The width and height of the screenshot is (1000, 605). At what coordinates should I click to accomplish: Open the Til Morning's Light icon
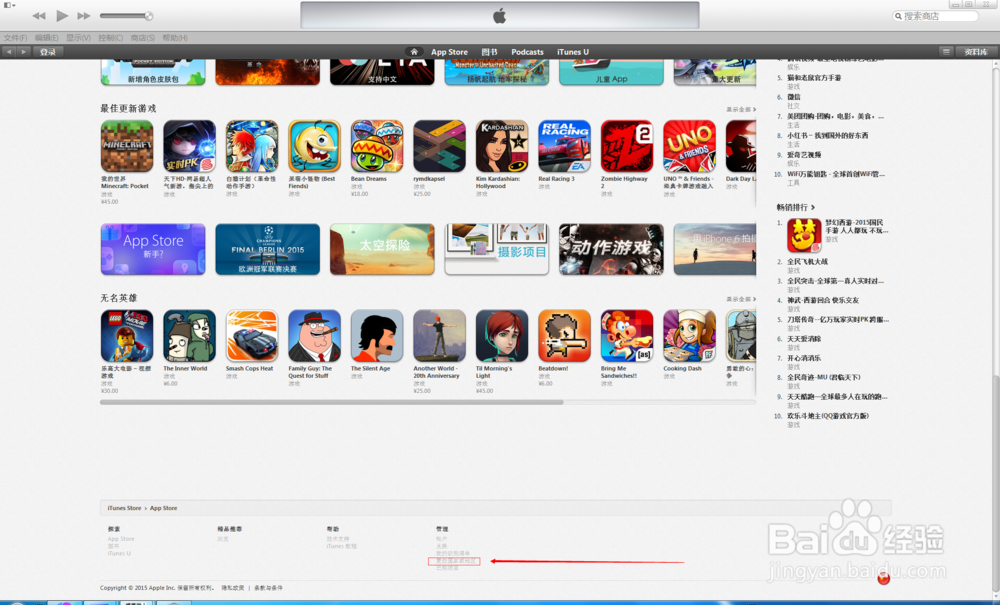coord(502,336)
